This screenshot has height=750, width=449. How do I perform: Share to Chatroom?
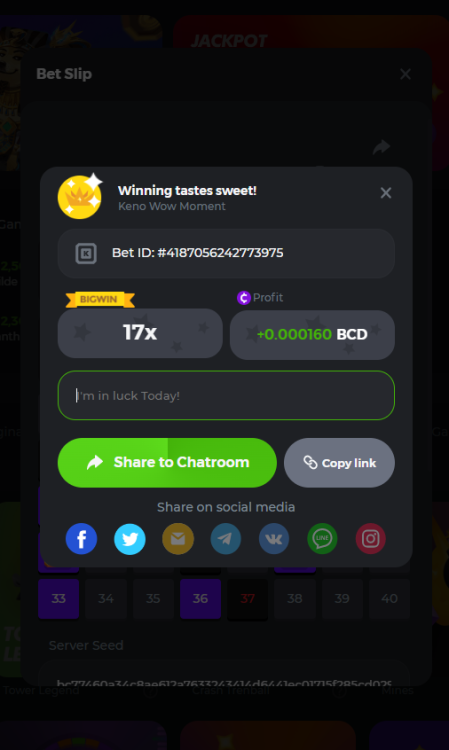(x=167, y=463)
